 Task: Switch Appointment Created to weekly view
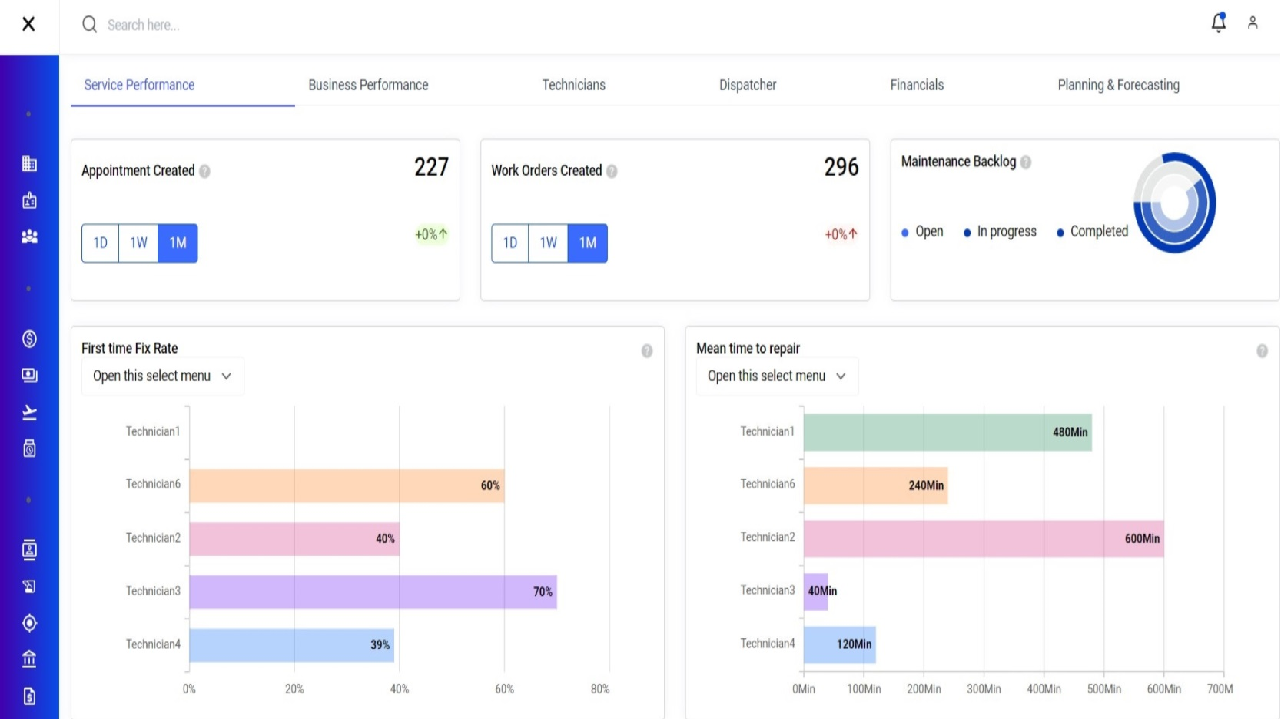[138, 242]
